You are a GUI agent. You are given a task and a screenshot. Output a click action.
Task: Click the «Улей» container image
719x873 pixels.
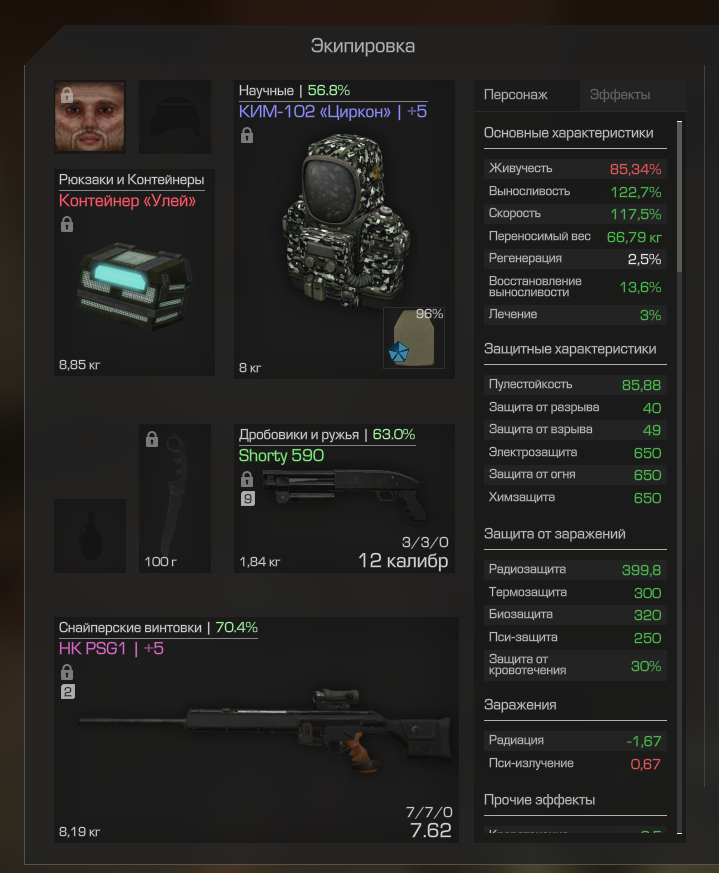[134, 286]
